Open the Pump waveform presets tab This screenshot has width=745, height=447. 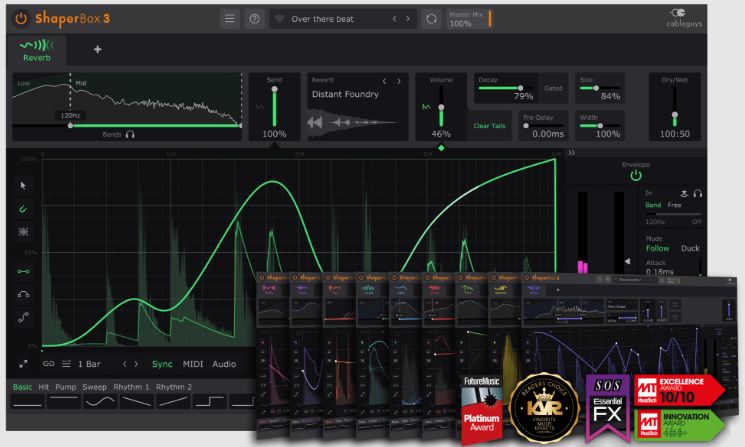tap(66, 387)
